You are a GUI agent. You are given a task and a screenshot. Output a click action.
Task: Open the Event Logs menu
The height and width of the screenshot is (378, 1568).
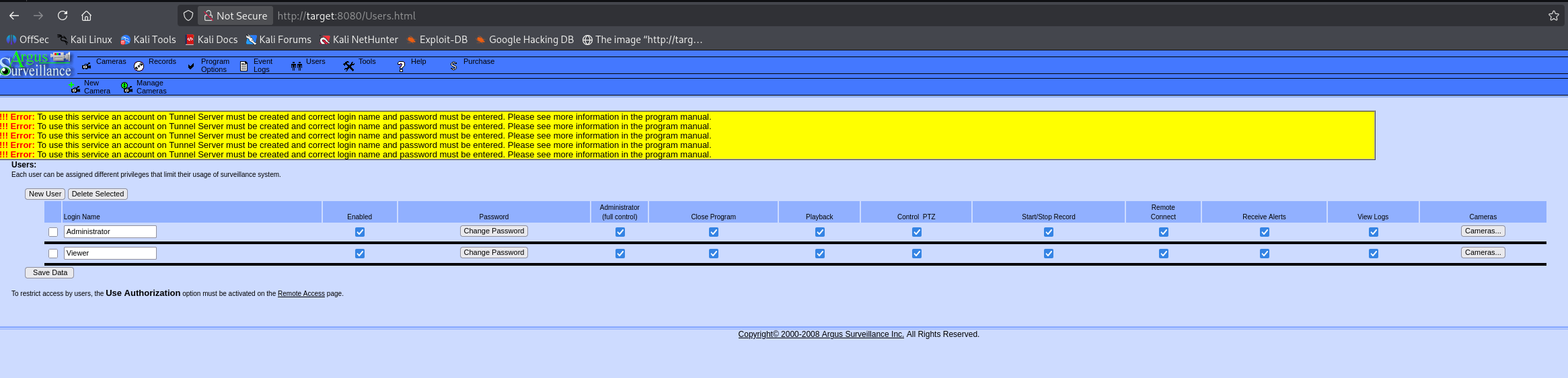point(262,65)
